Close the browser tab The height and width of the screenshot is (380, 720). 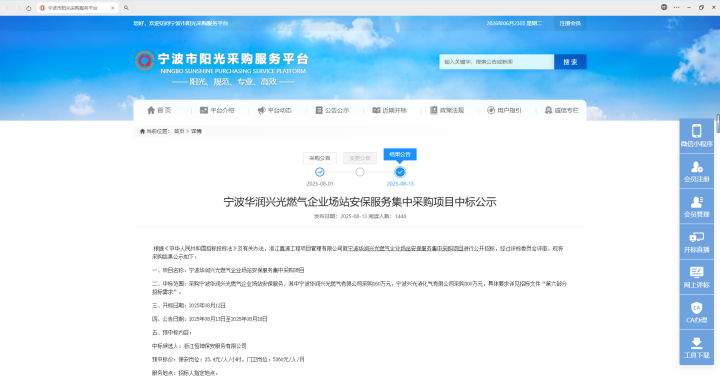click(x=112, y=8)
